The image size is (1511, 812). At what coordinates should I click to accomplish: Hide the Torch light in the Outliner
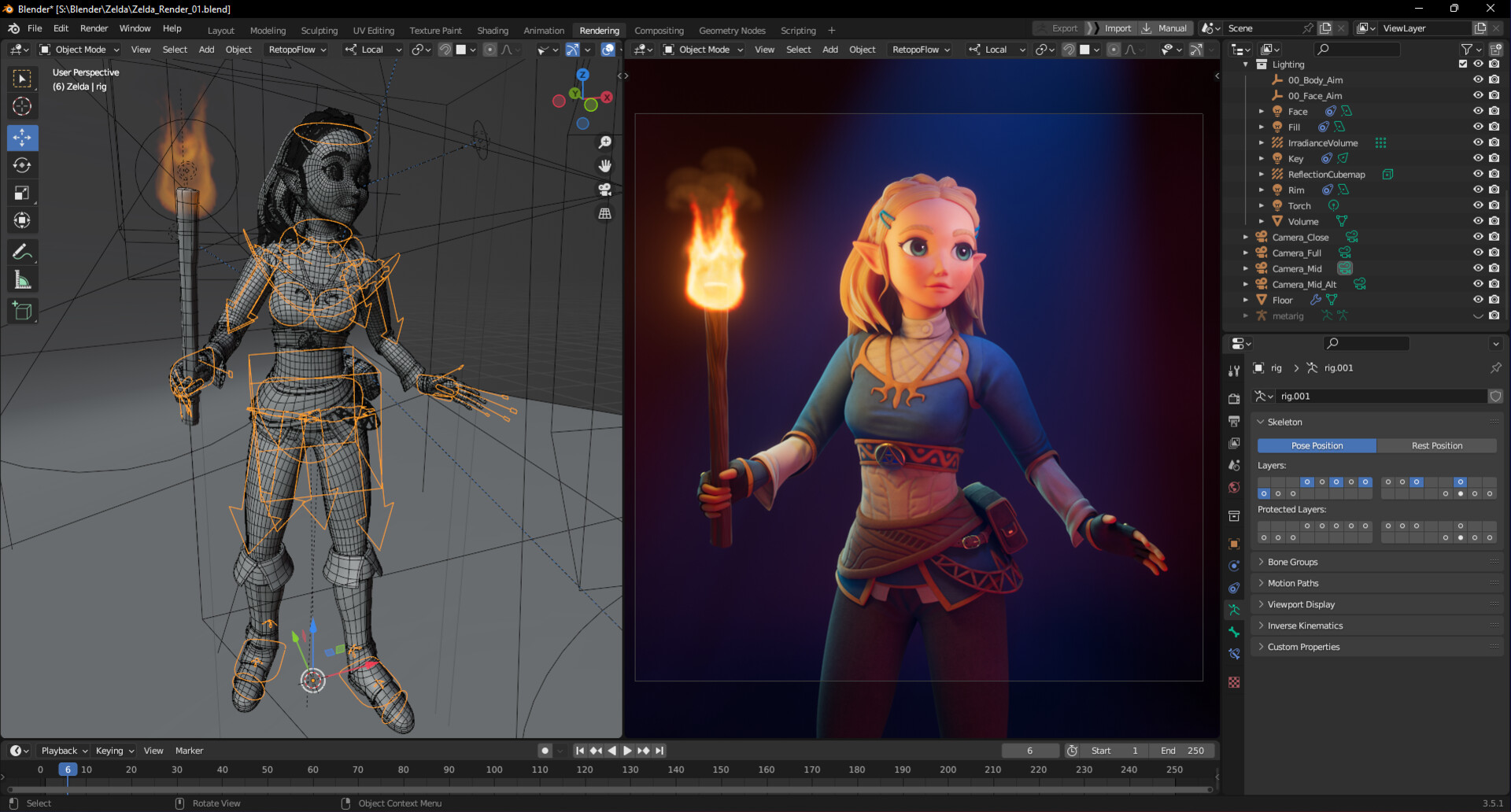[x=1477, y=205]
